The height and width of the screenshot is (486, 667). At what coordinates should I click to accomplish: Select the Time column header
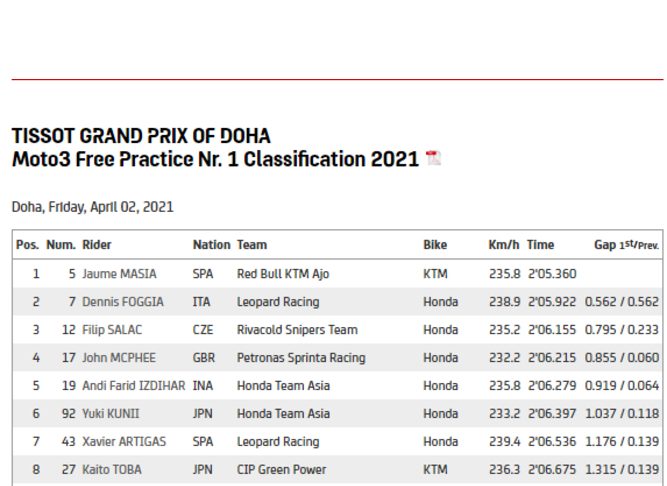(540, 245)
